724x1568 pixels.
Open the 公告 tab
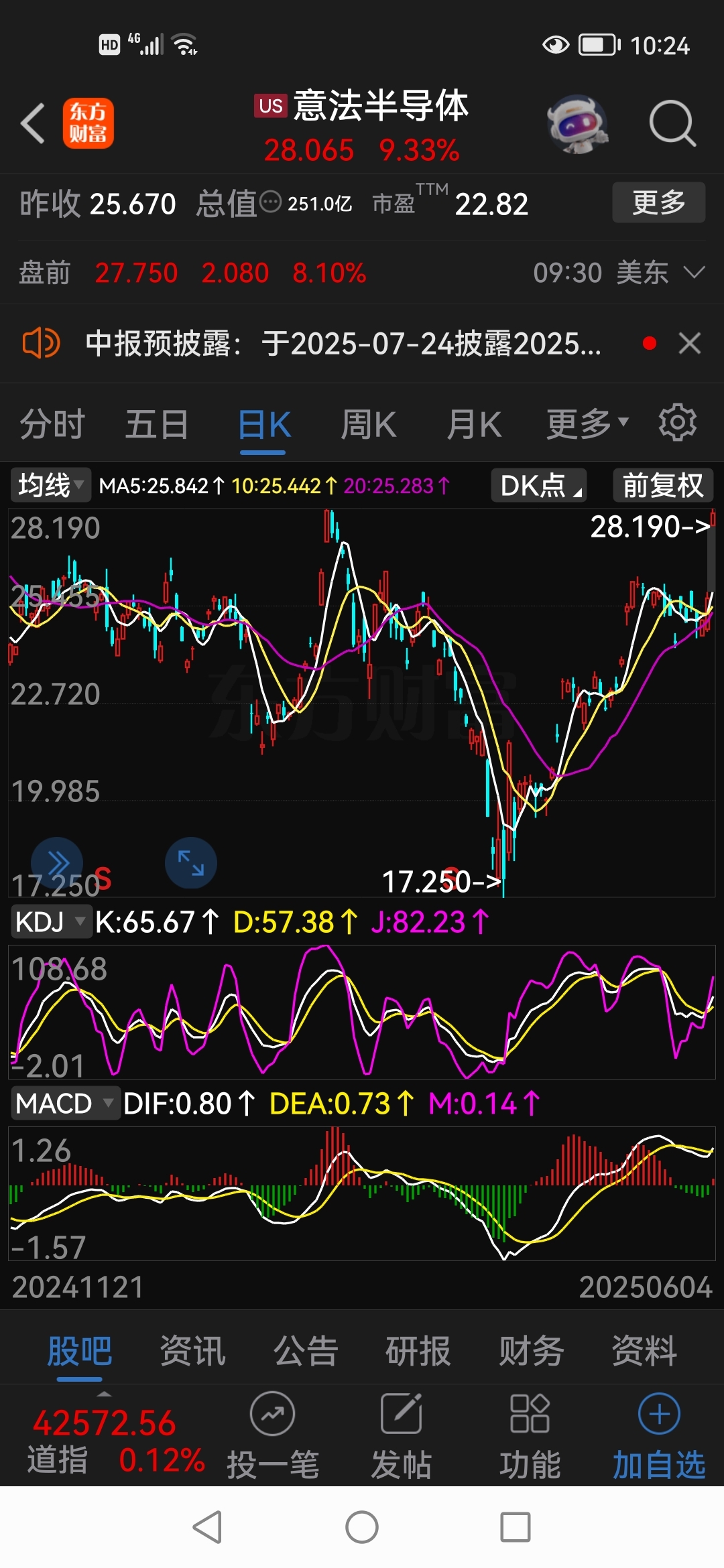pos(306,1351)
